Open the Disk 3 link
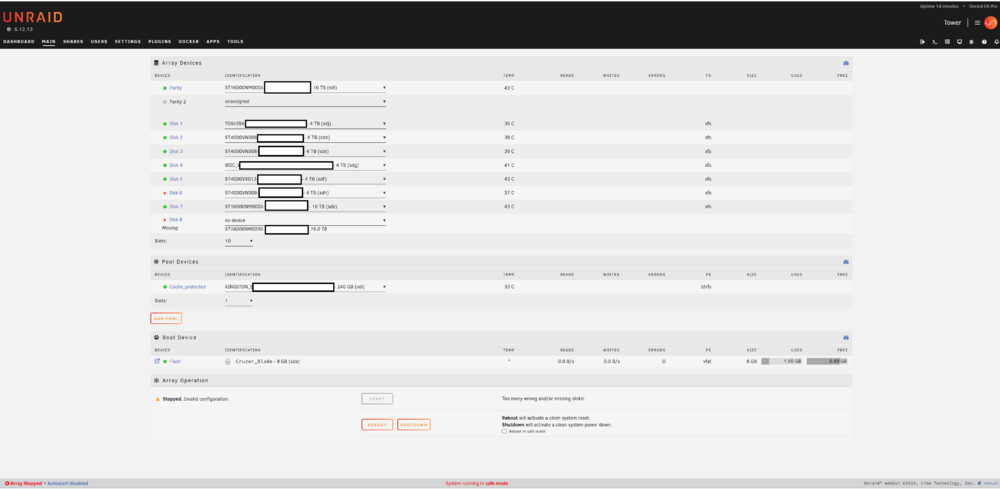Viewport: 1000px width, 489px height. tap(176, 151)
